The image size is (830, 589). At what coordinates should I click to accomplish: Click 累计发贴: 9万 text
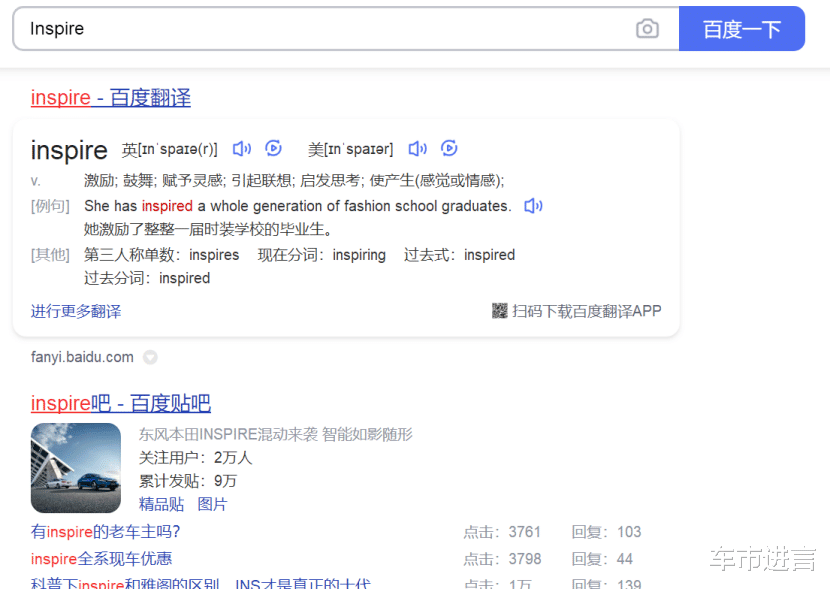(x=187, y=481)
